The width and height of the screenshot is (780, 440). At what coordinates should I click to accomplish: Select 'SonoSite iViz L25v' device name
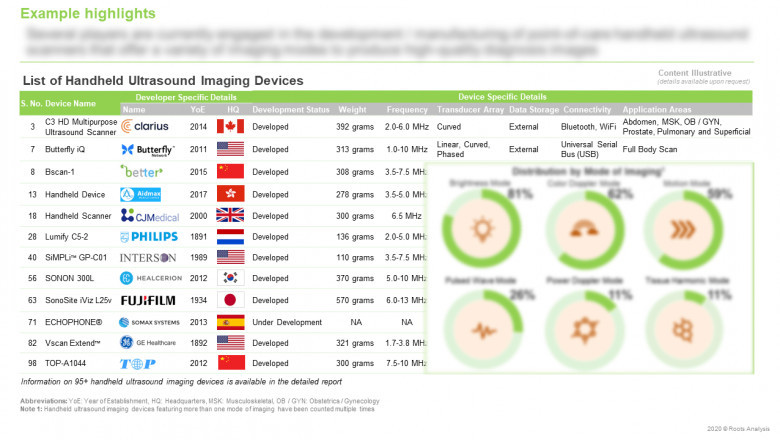[x=79, y=300]
